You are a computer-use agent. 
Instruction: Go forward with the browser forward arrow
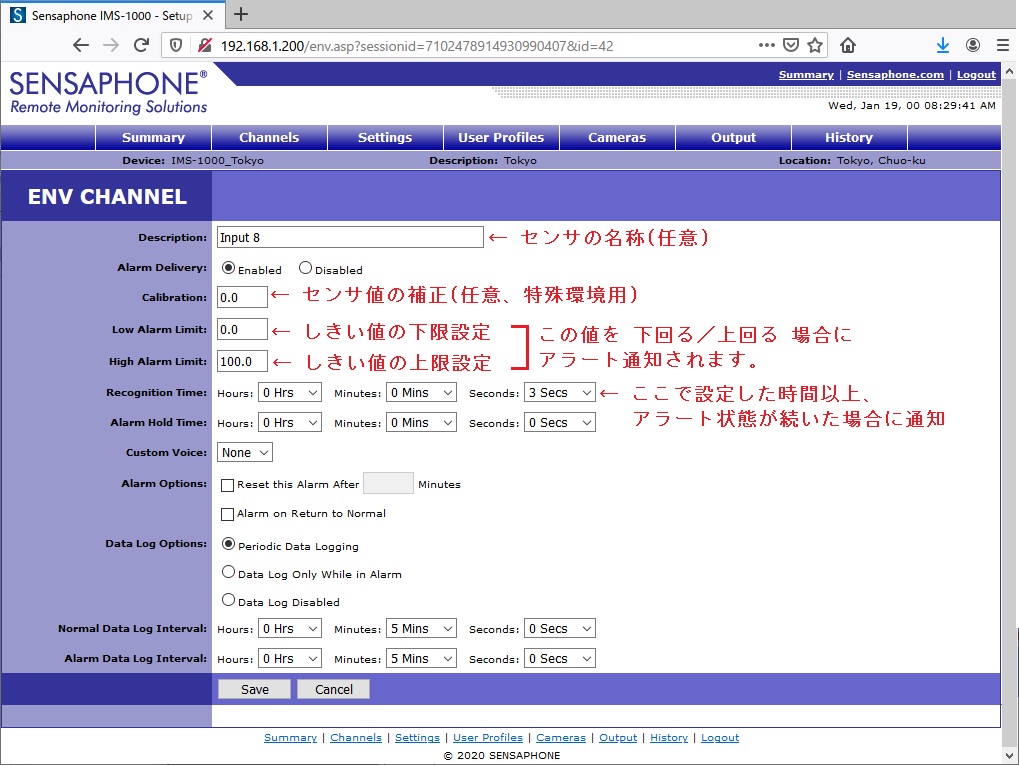point(111,45)
